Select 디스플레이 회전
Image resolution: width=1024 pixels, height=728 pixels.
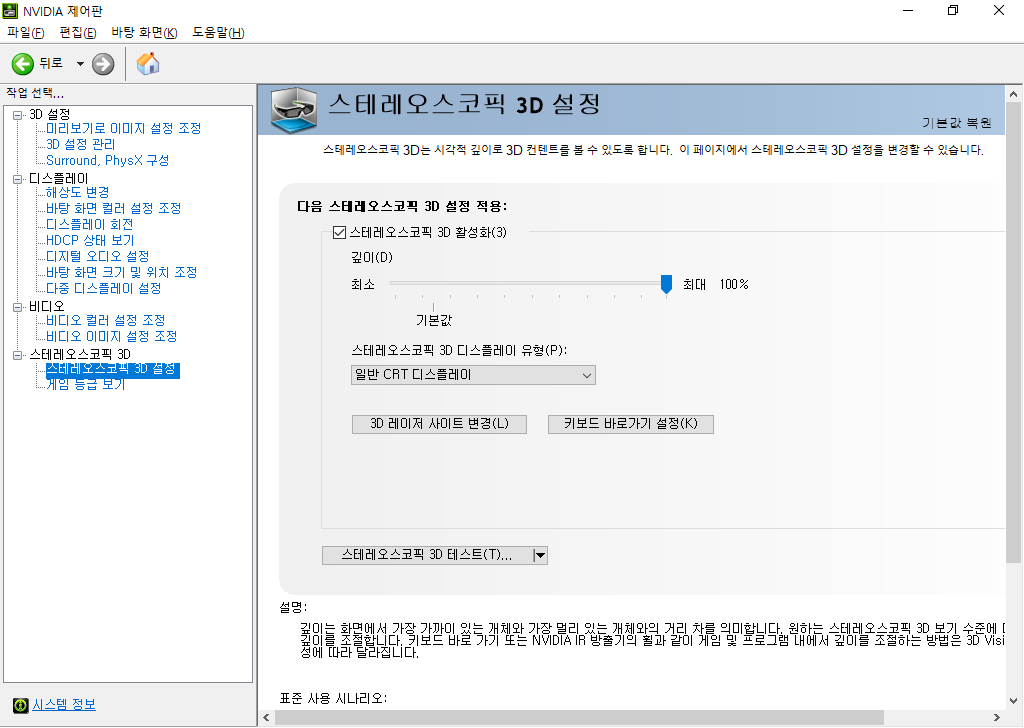coord(89,225)
